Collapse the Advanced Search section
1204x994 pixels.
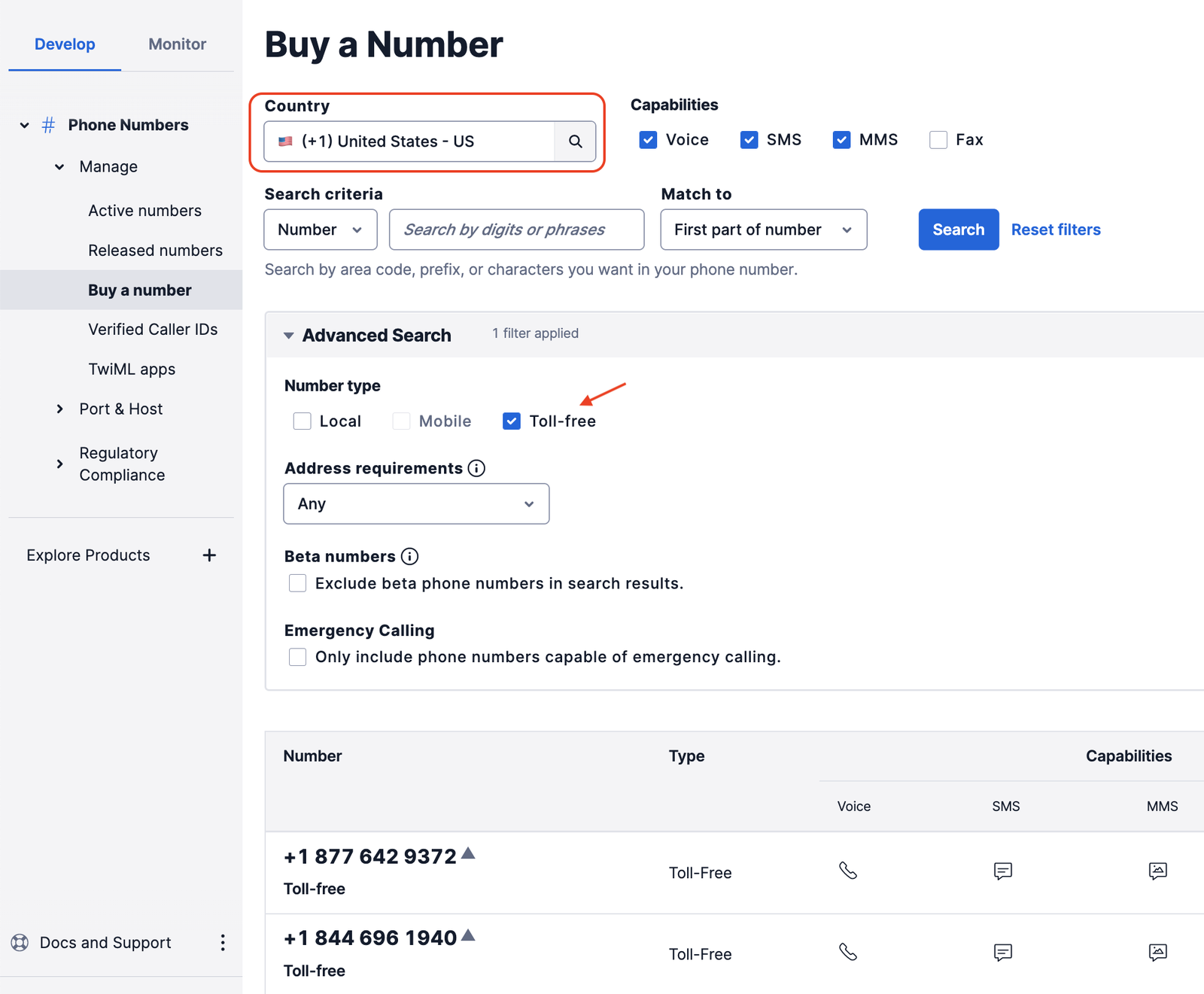click(x=289, y=335)
